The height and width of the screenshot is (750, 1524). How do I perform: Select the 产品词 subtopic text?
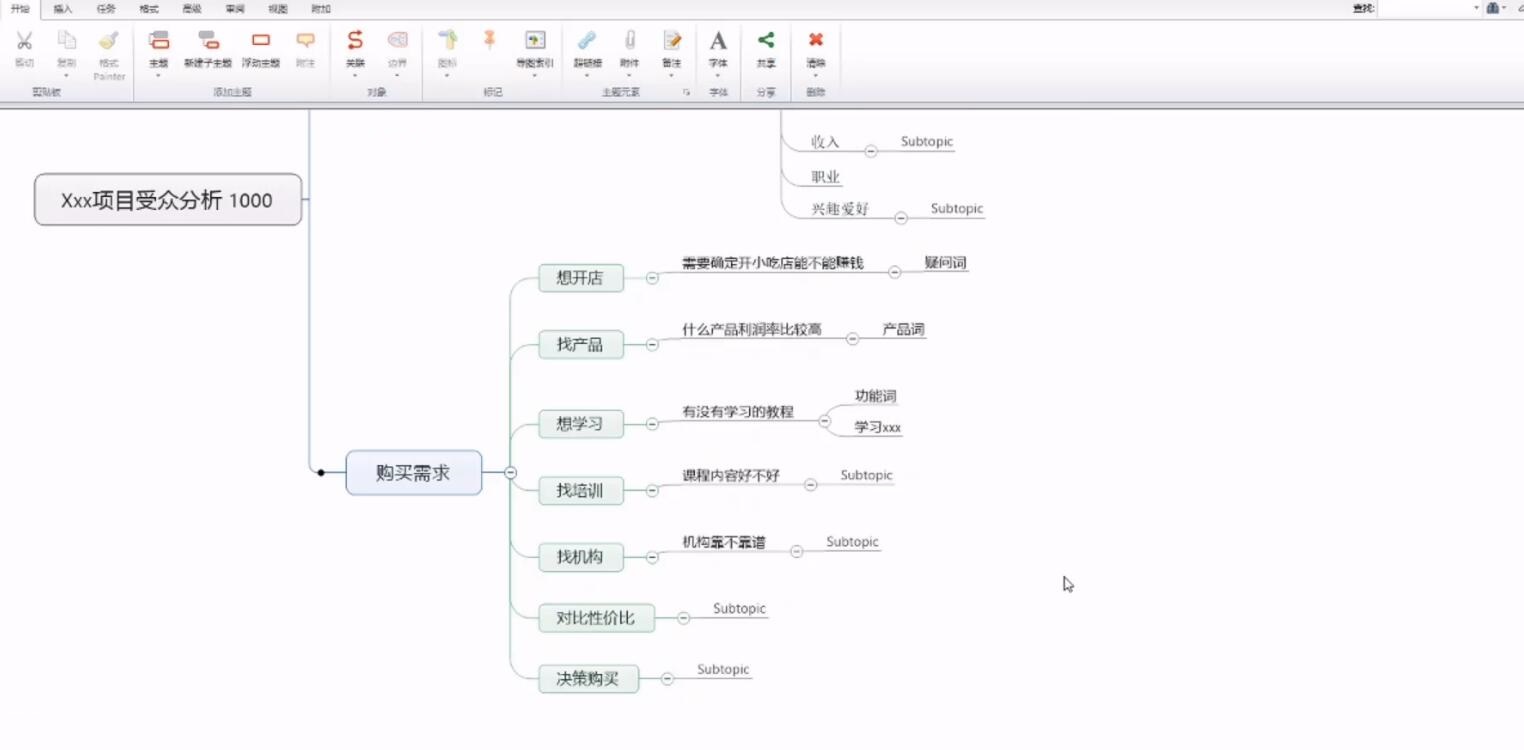point(903,329)
